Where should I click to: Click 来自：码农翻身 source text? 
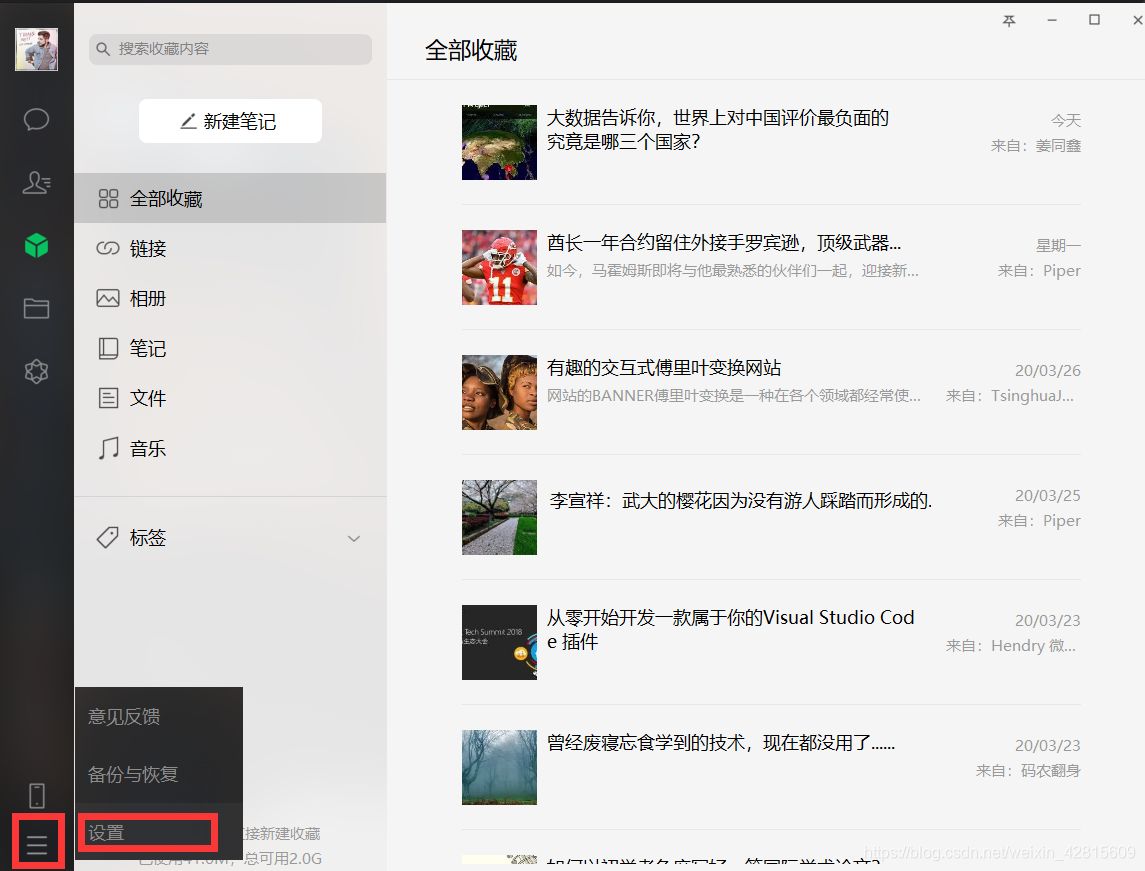[x=1028, y=770]
